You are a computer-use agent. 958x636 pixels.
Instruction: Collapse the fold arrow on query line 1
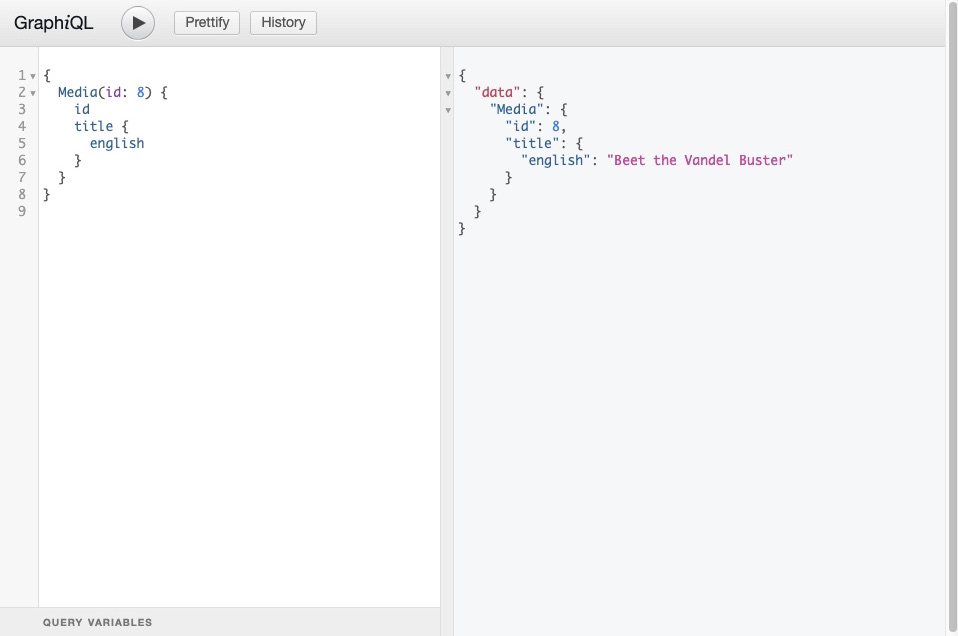[x=33, y=76]
